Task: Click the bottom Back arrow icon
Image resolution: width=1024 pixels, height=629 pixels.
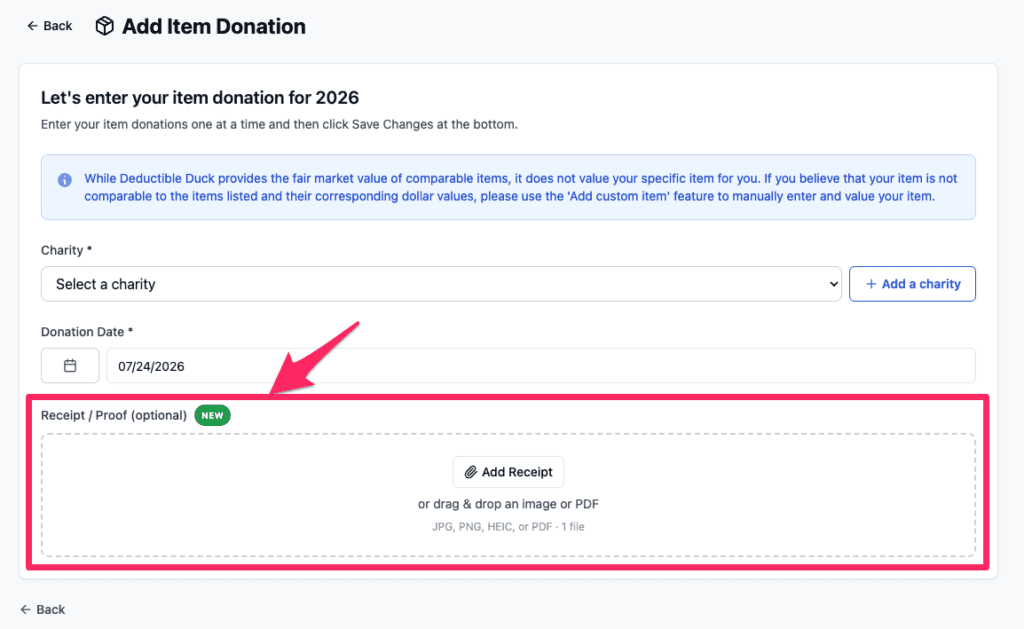Action: [25, 609]
